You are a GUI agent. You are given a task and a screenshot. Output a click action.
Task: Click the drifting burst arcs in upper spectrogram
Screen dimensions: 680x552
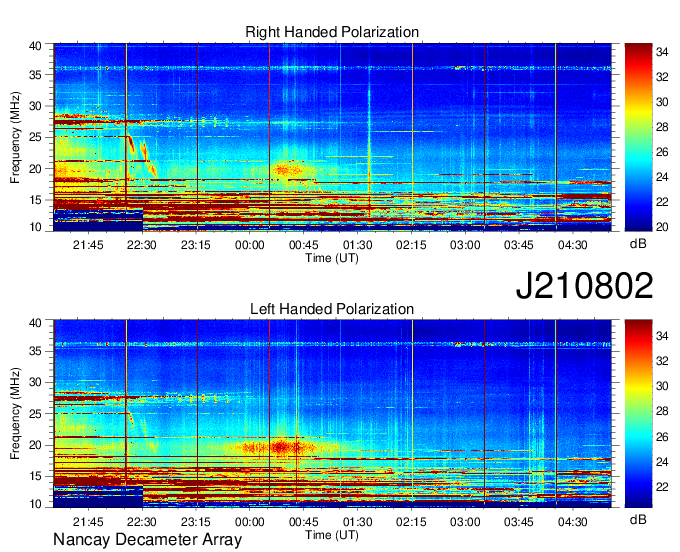pyautogui.click(x=142, y=156)
